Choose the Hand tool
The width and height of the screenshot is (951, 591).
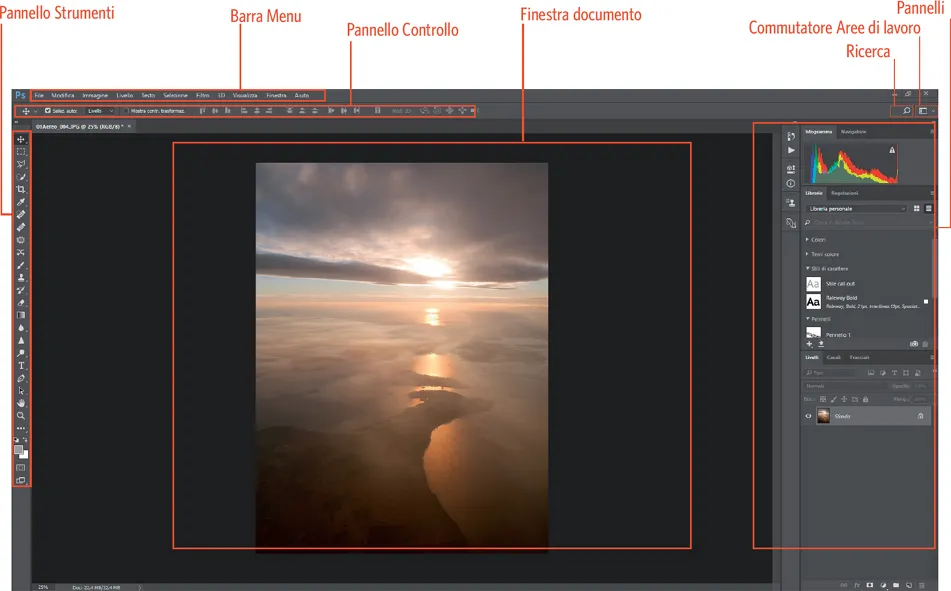[21, 403]
